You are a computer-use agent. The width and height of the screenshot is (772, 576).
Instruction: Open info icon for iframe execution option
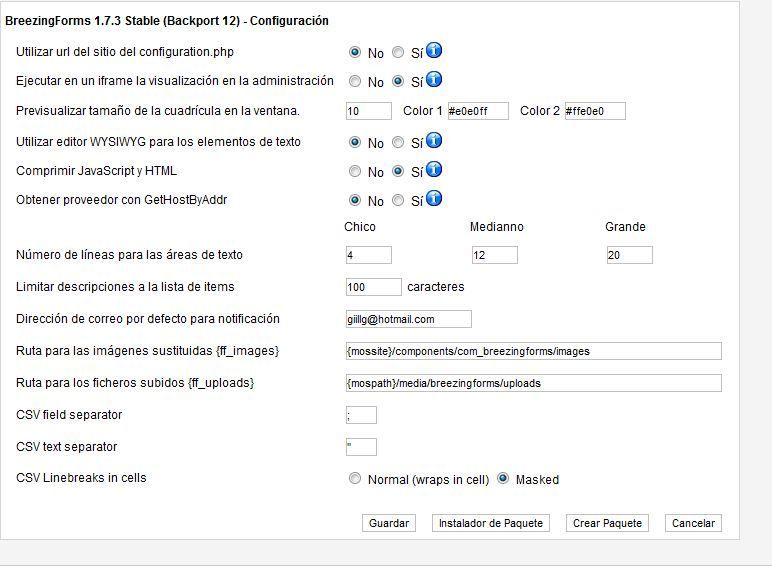tap(434, 79)
